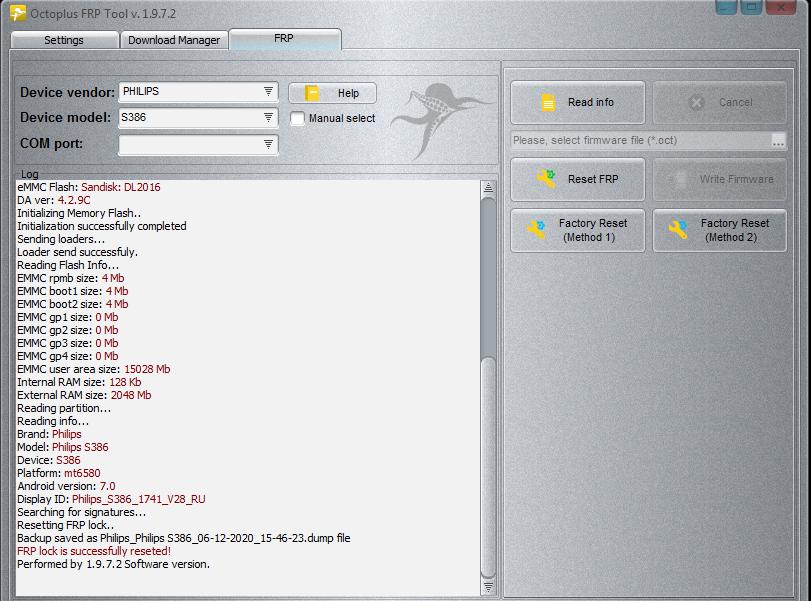Click the Cancel button
The image size is (811, 601).
point(719,102)
